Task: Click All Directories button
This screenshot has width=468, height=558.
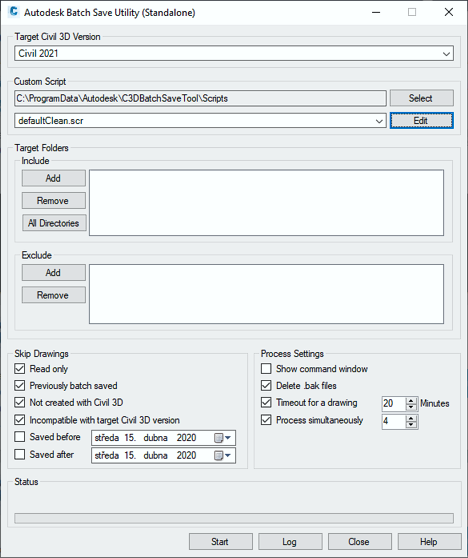Action: click(x=54, y=223)
